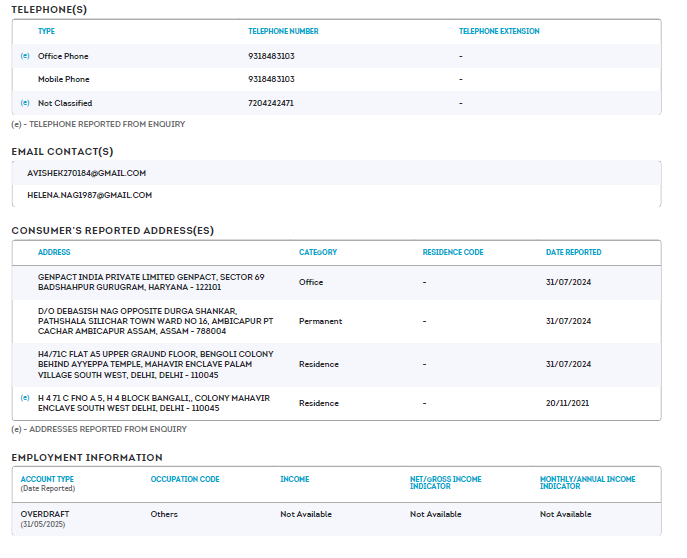Select the Mobile Phone row label
The image size is (687, 558).
click(x=63, y=79)
